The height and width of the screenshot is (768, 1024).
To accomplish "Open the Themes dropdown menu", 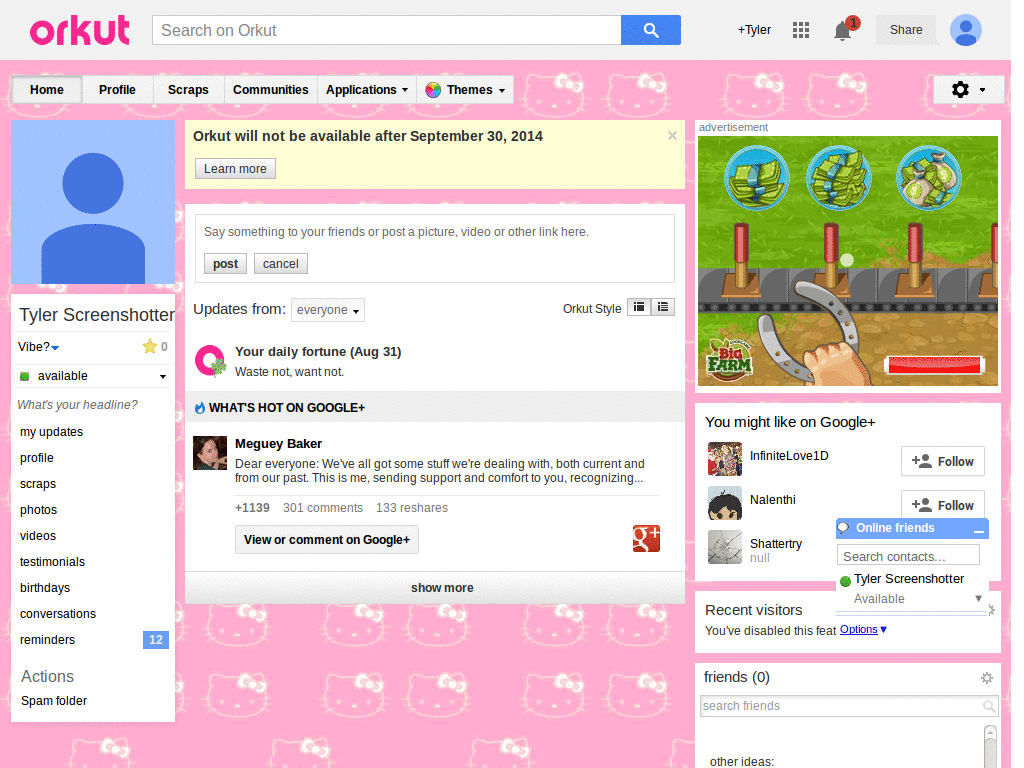I will coord(465,90).
